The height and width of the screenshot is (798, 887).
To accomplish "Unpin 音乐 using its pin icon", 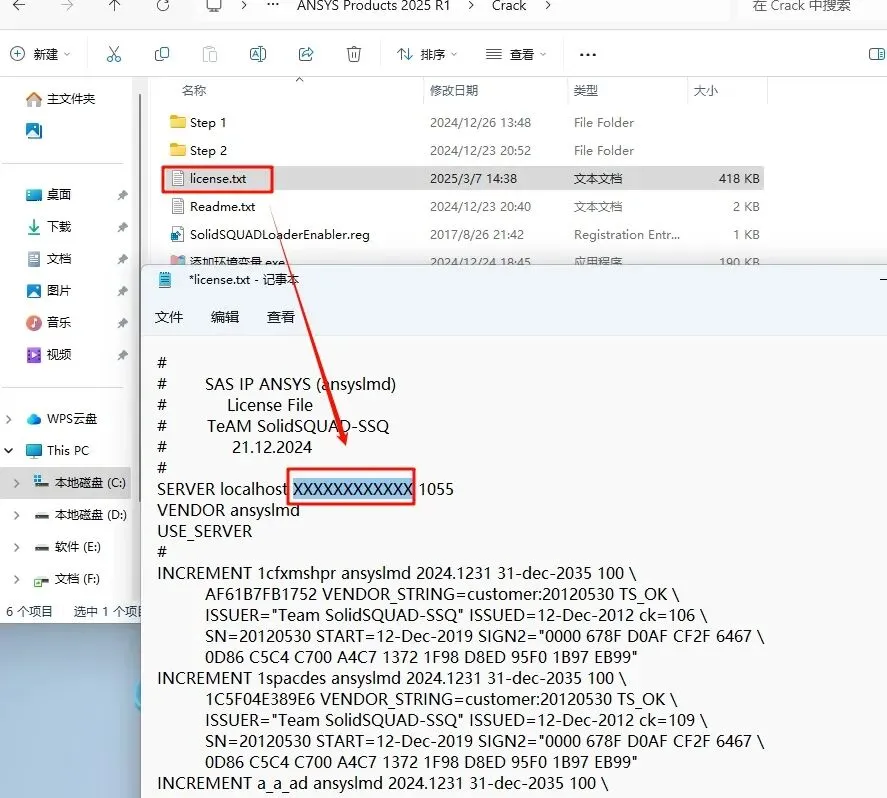I will coord(122,323).
